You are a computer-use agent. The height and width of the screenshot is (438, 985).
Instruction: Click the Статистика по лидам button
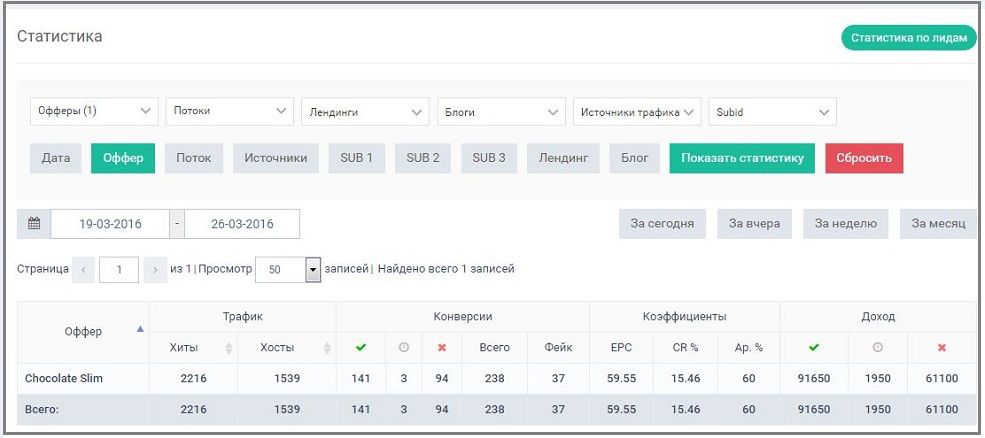909,38
